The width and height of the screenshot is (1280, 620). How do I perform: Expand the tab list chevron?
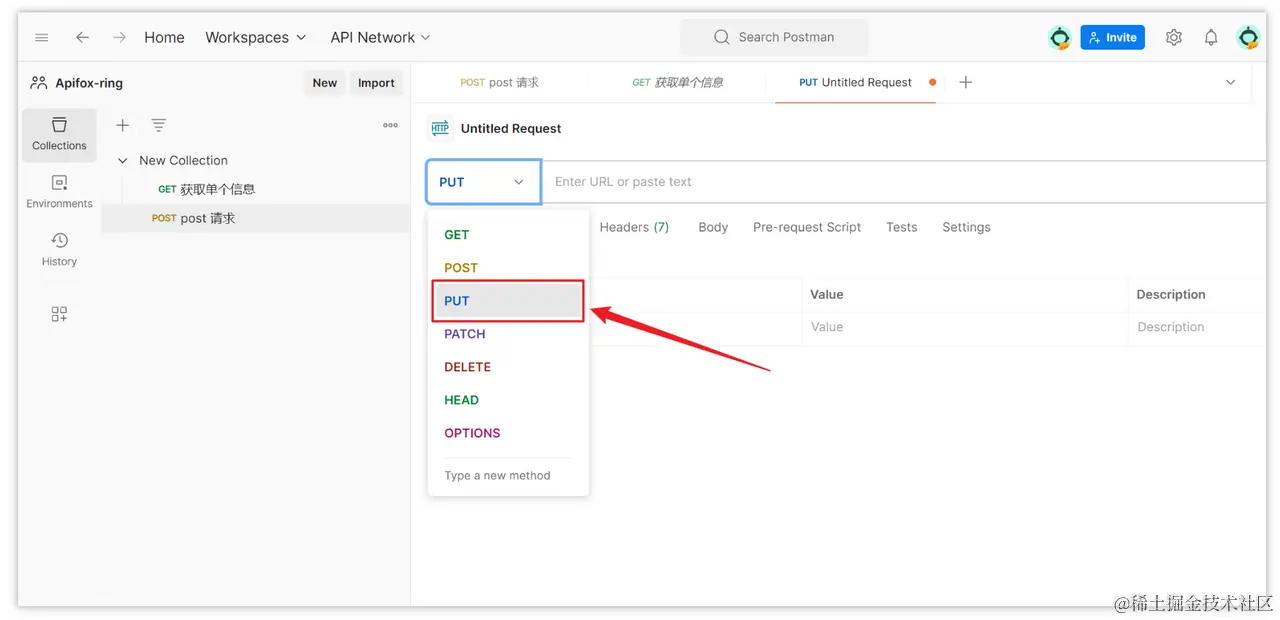(x=1231, y=82)
